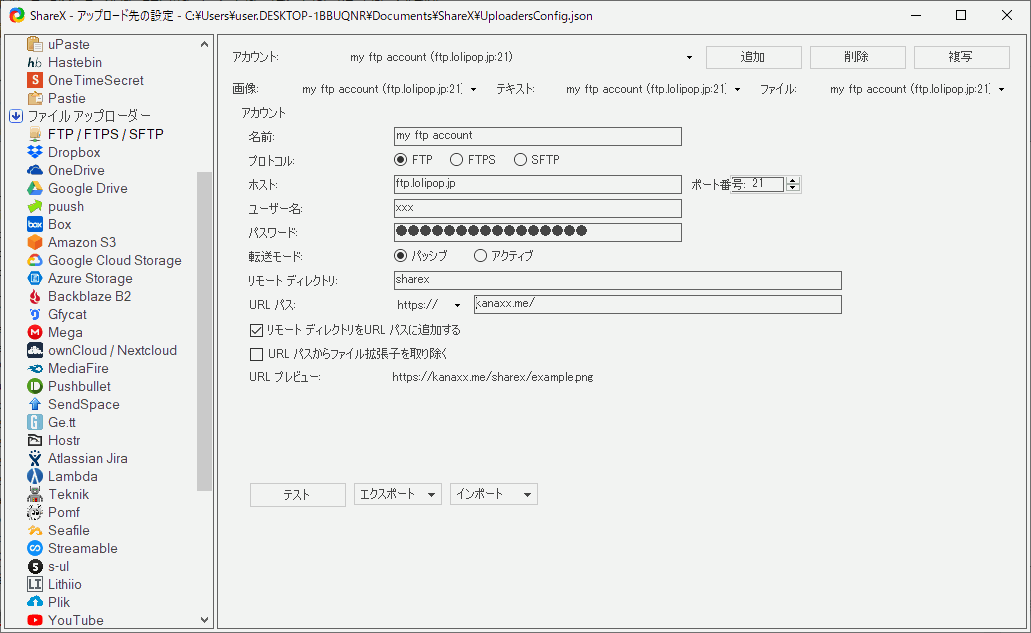Viewport: 1031px width, 633px height.
Task: Click the puush icon
Action: point(35,206)
